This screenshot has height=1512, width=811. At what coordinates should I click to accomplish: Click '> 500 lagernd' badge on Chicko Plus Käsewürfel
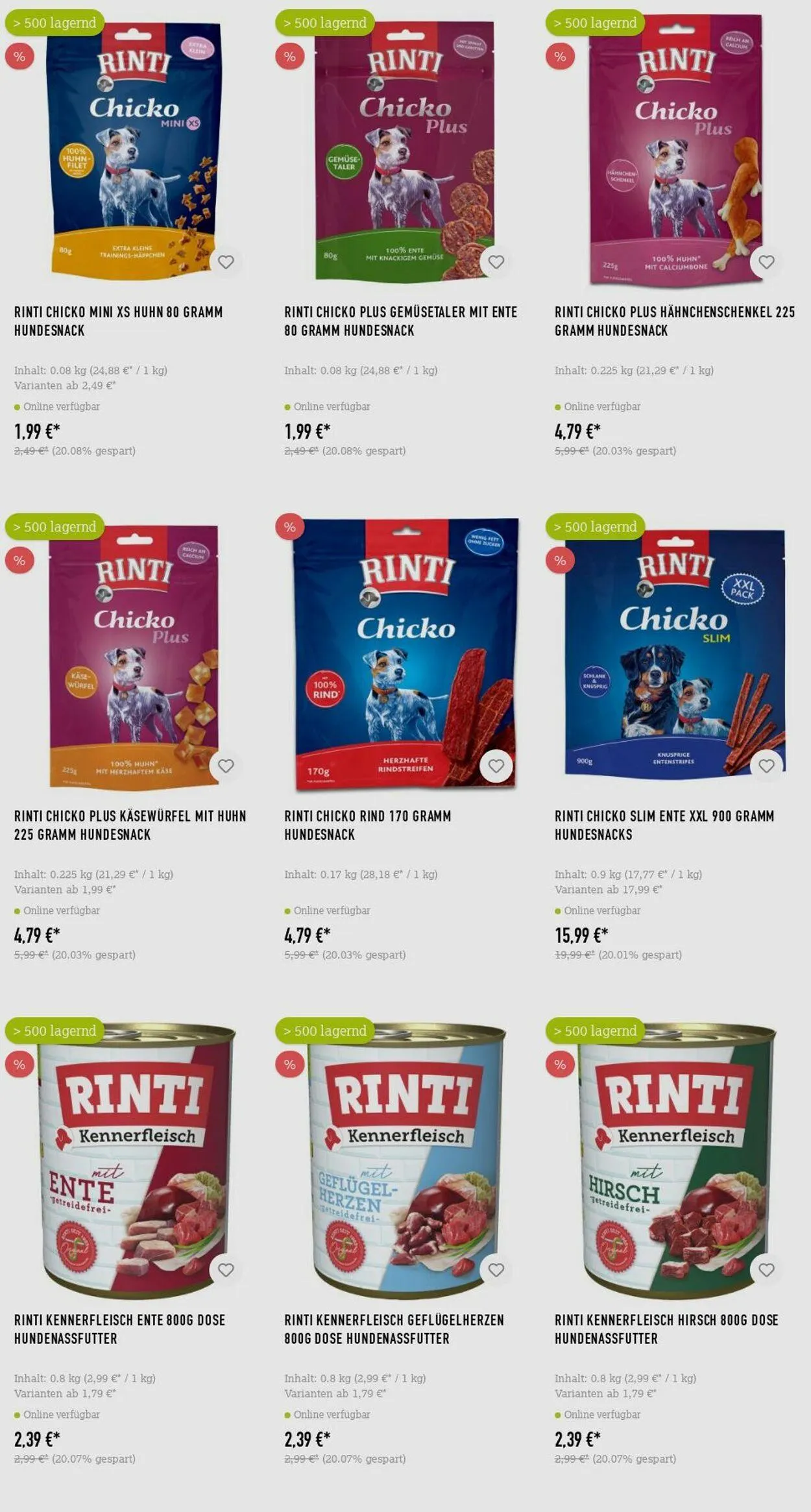coord(54,527)
